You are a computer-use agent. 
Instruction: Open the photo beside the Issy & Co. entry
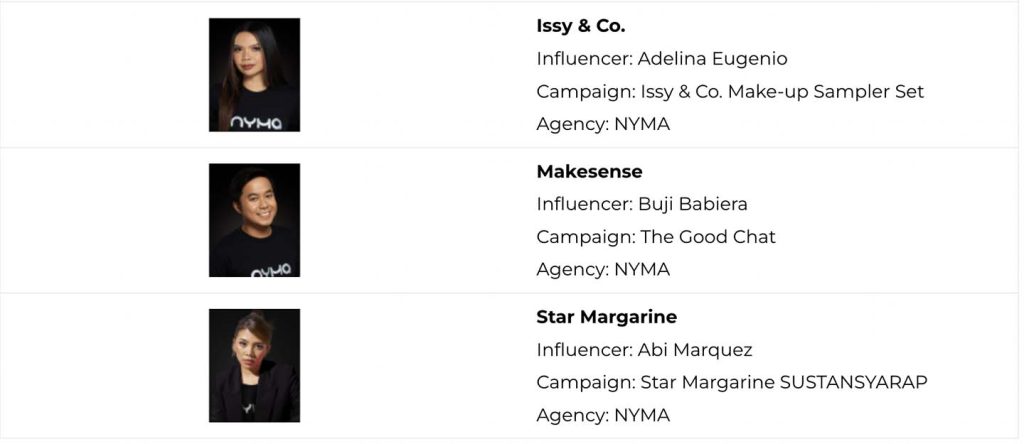(x=254, y=75)
